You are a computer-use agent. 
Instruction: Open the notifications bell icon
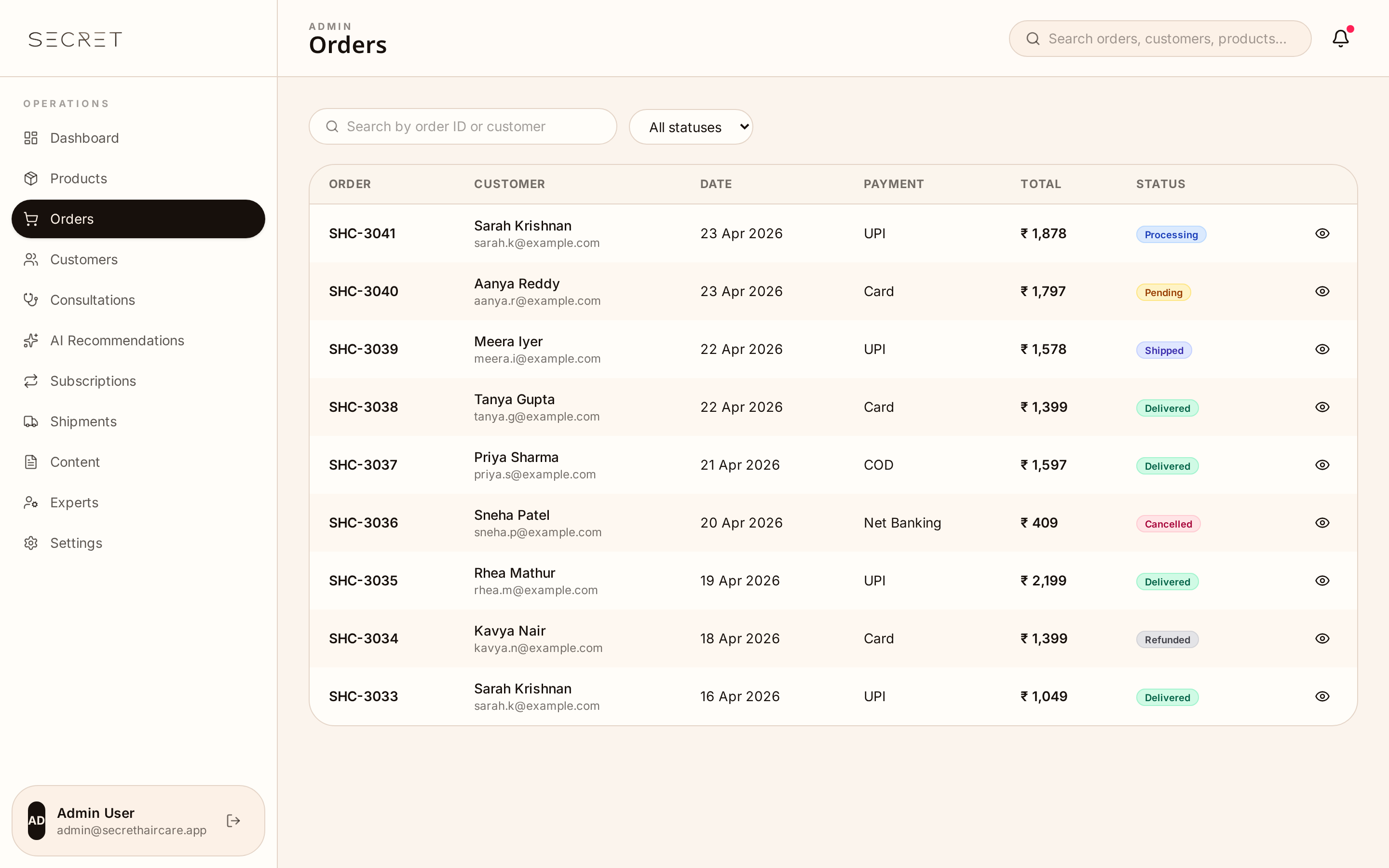[x=1340, y=39]
